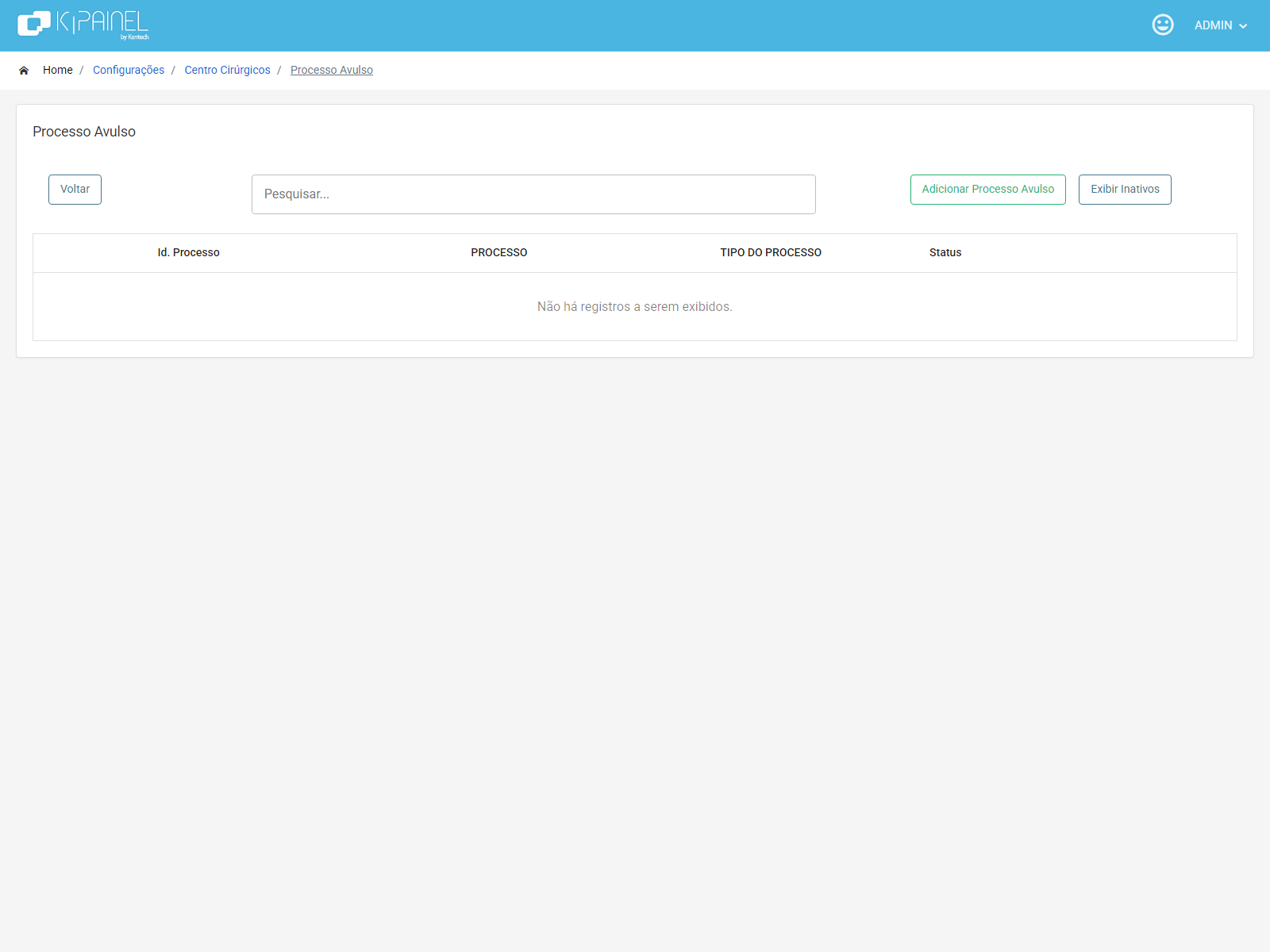
Task: Click the Status column header
Action: tap(945, 252)
